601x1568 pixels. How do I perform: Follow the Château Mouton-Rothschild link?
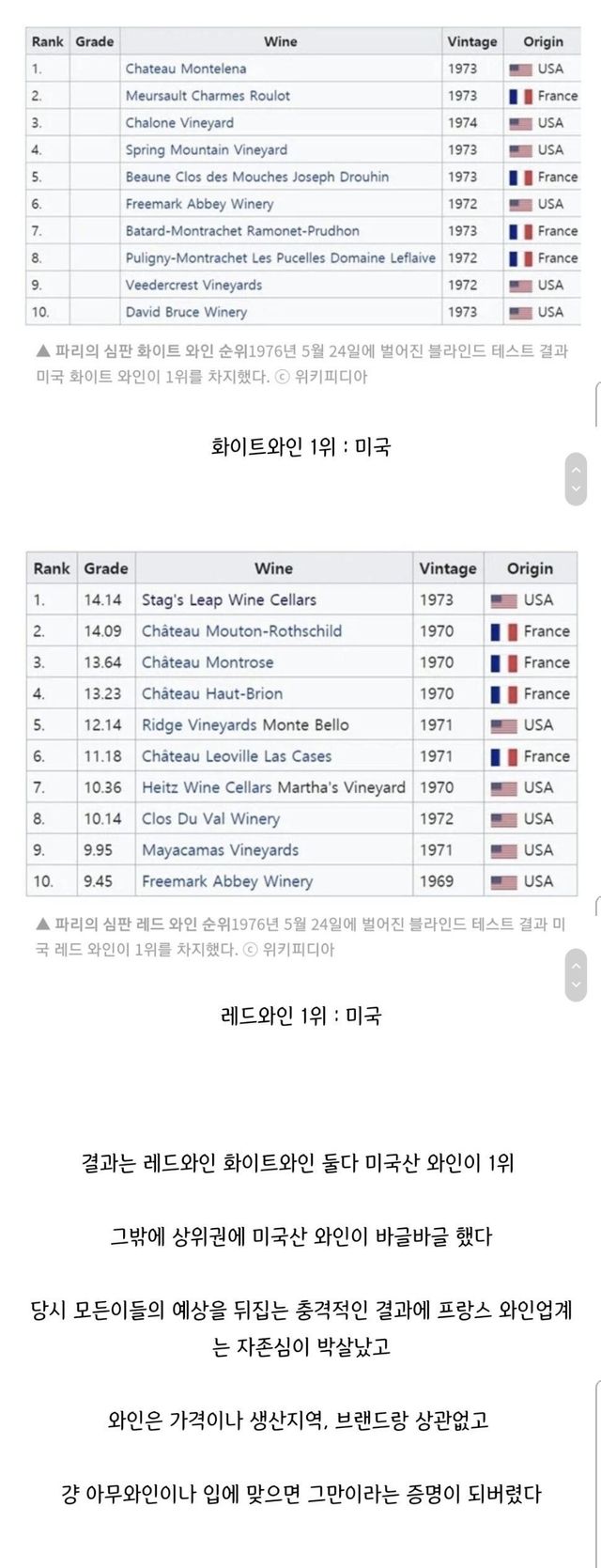pos(241,631)
